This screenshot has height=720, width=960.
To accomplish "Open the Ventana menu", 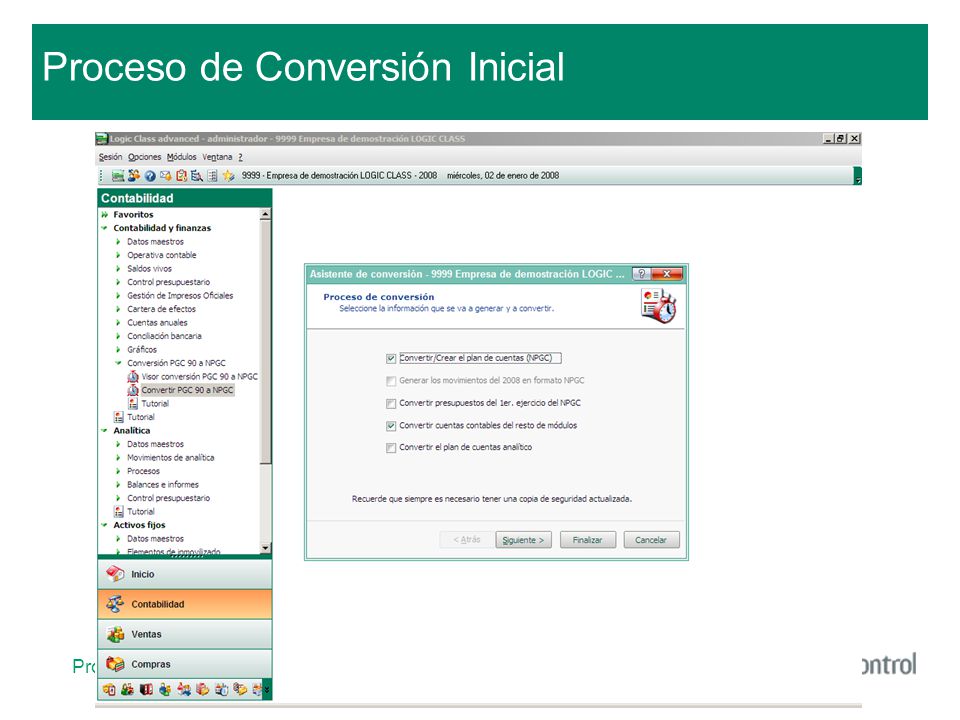I will 217,157.
